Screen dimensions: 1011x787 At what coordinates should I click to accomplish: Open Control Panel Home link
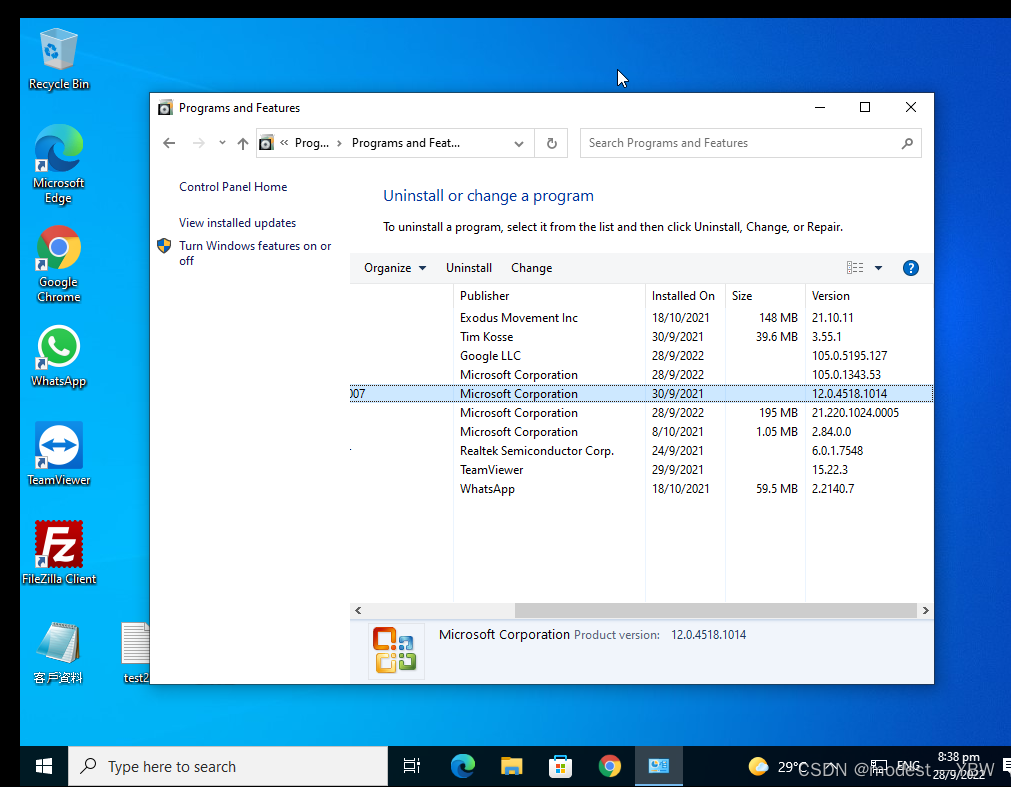[x=233, y=187]
